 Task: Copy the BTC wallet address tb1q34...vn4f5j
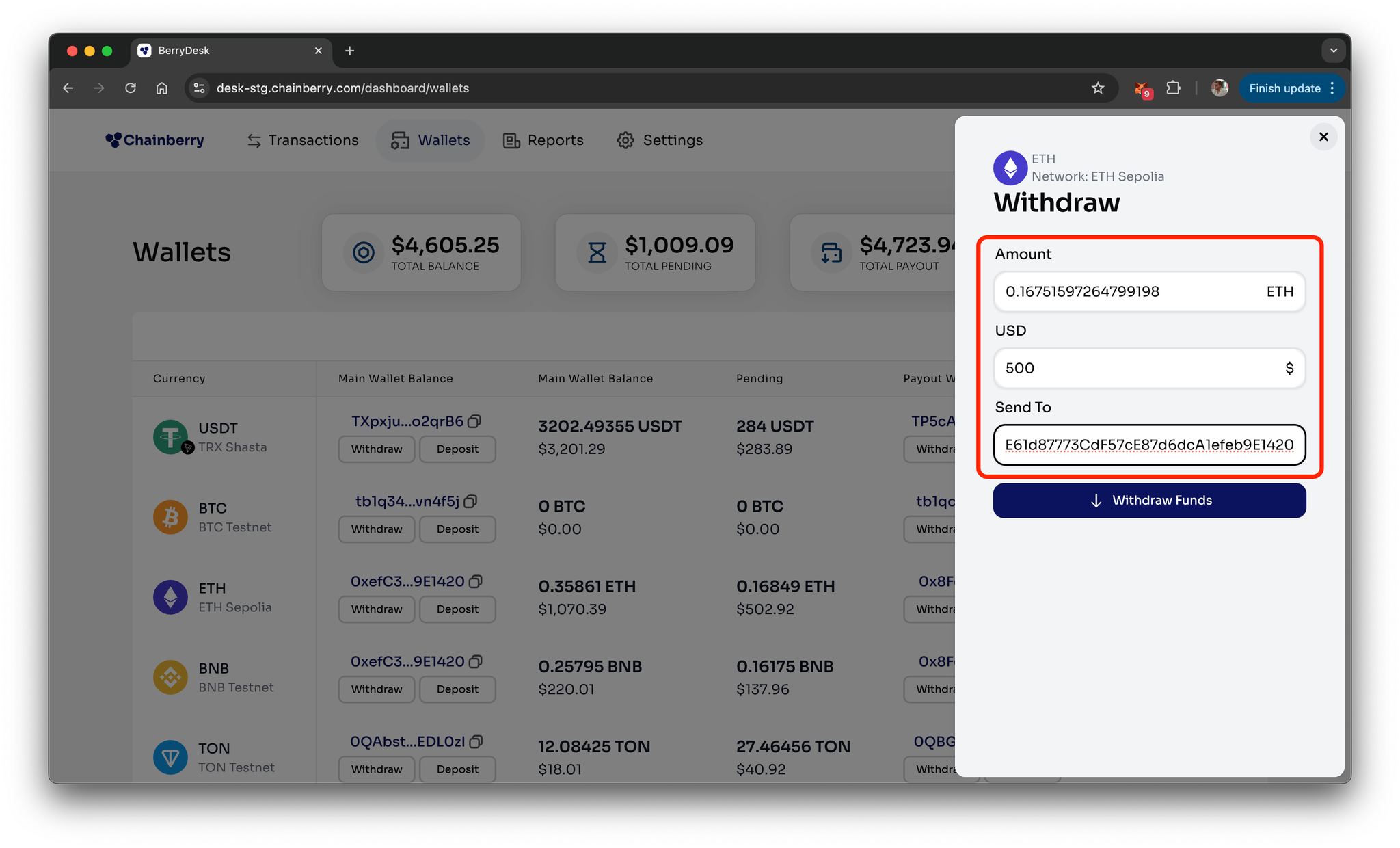click(470, 501)
